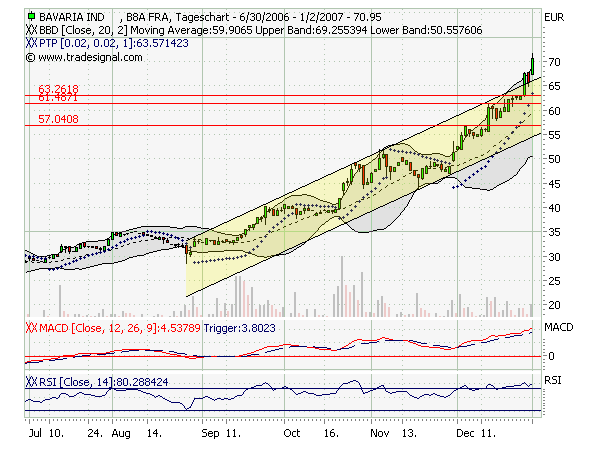Image resolution: width=600 pixels, height=450 pixels.
Task: Click the Dec 11 date marker on the time axis
Action: tap(470, 437)
